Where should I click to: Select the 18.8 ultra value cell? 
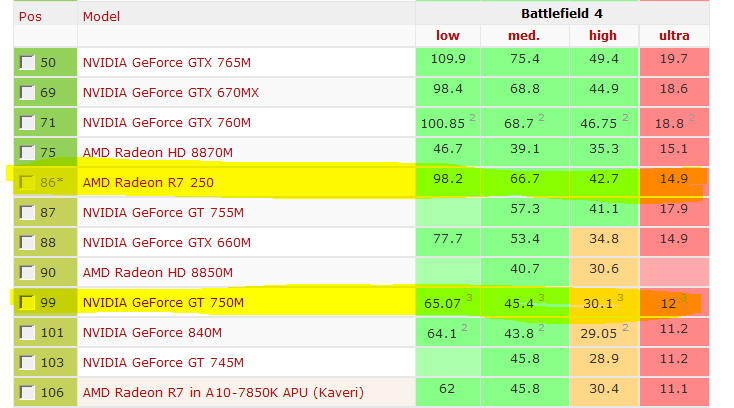(x=674, y=122)
